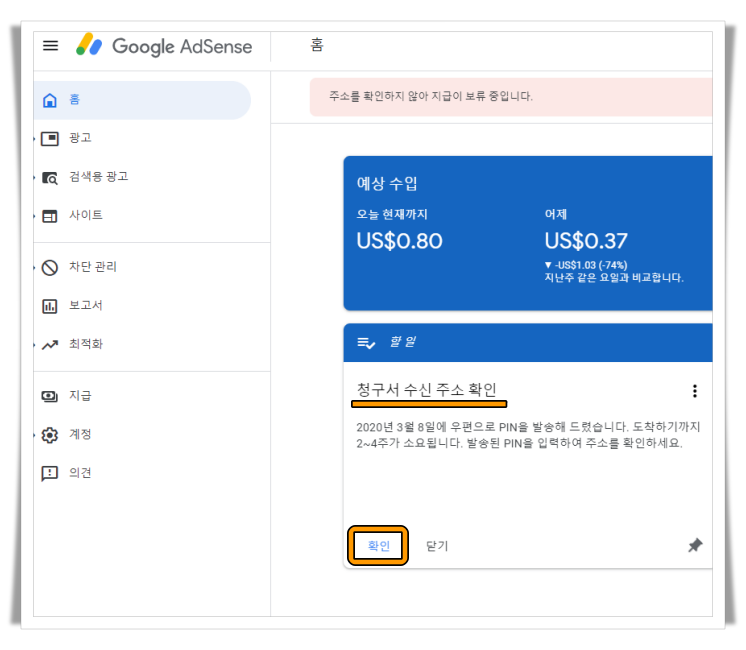
Task: Click the 최적화 trend arrow icon
Action: (x=50, y=345)
